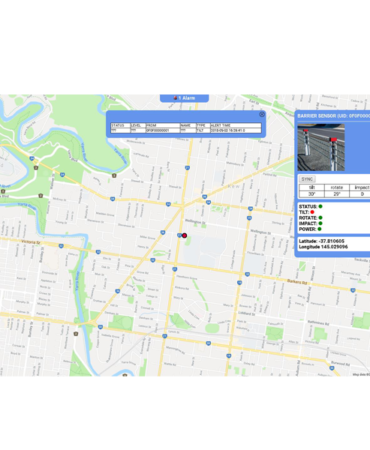Click the SYNC button

pos(307,179)
